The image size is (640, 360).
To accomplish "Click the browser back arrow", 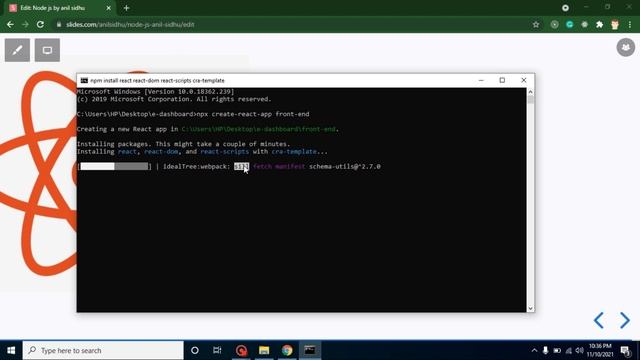I will (x=10, y=24).
